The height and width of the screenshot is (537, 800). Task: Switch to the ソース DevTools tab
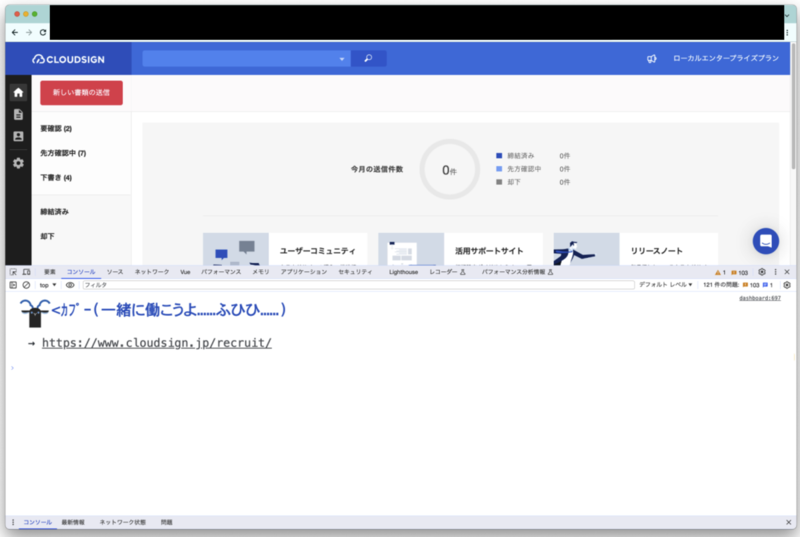pos(115,272)
